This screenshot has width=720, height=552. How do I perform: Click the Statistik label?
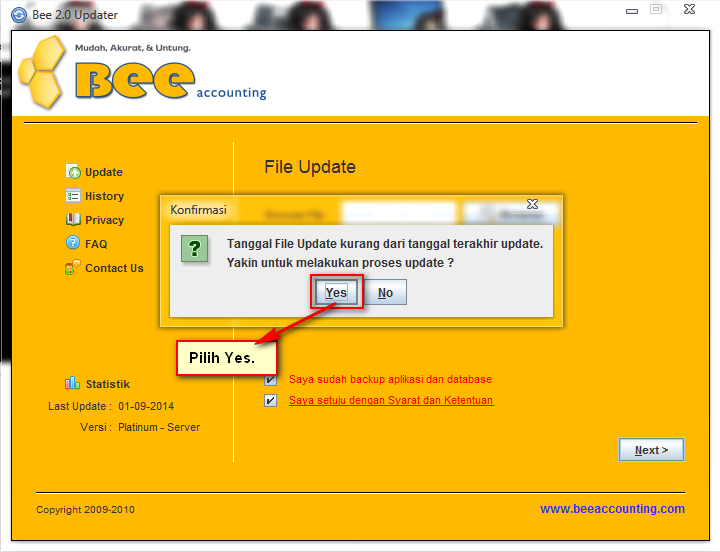pyautogui.click(x=108, y=384)
